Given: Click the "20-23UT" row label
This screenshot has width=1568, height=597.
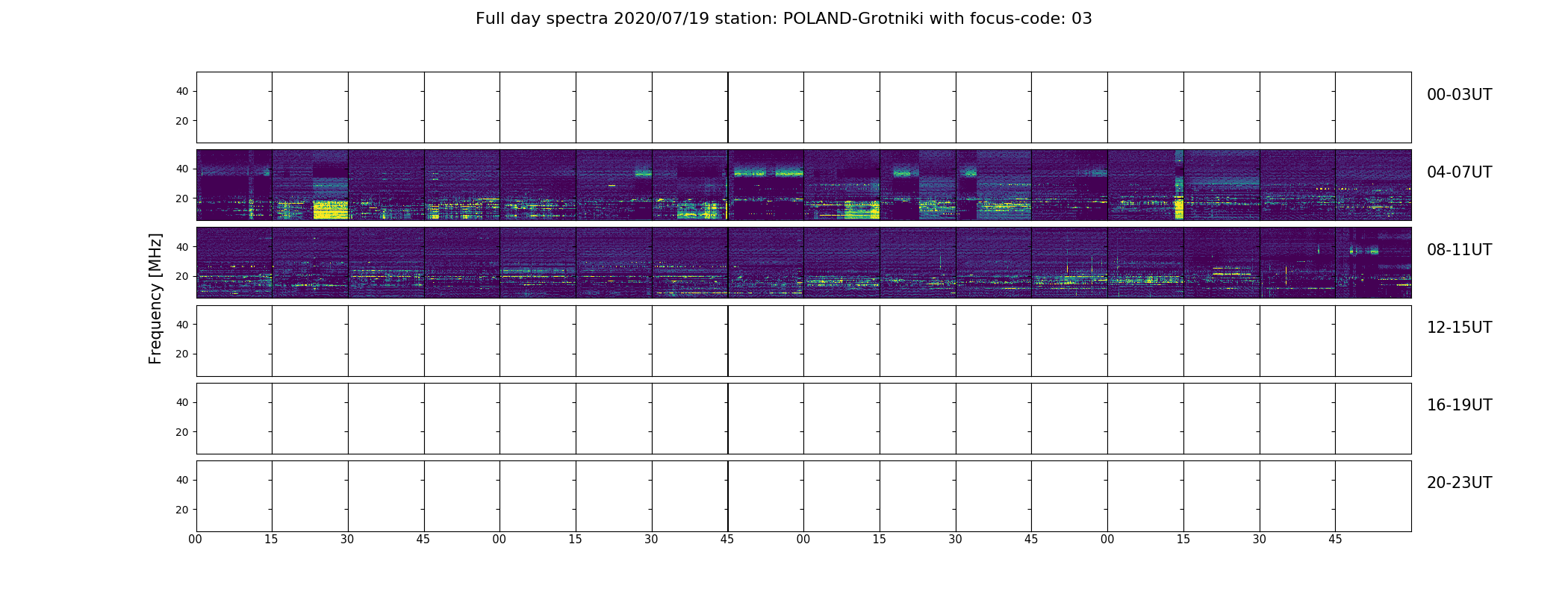Looking at the screenshot, I should (1459, 483).
